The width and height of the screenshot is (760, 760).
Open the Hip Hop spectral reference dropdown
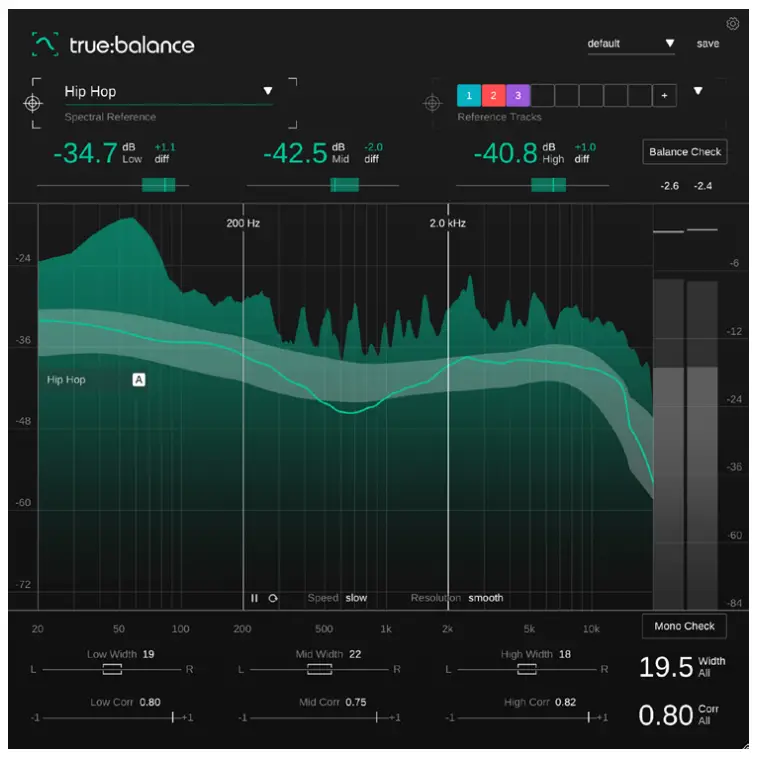(169, 92)
